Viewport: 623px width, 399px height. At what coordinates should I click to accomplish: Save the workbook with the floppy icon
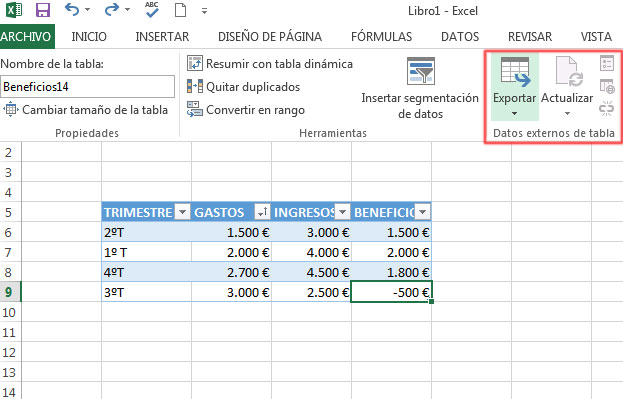click(x=43, y=10)
